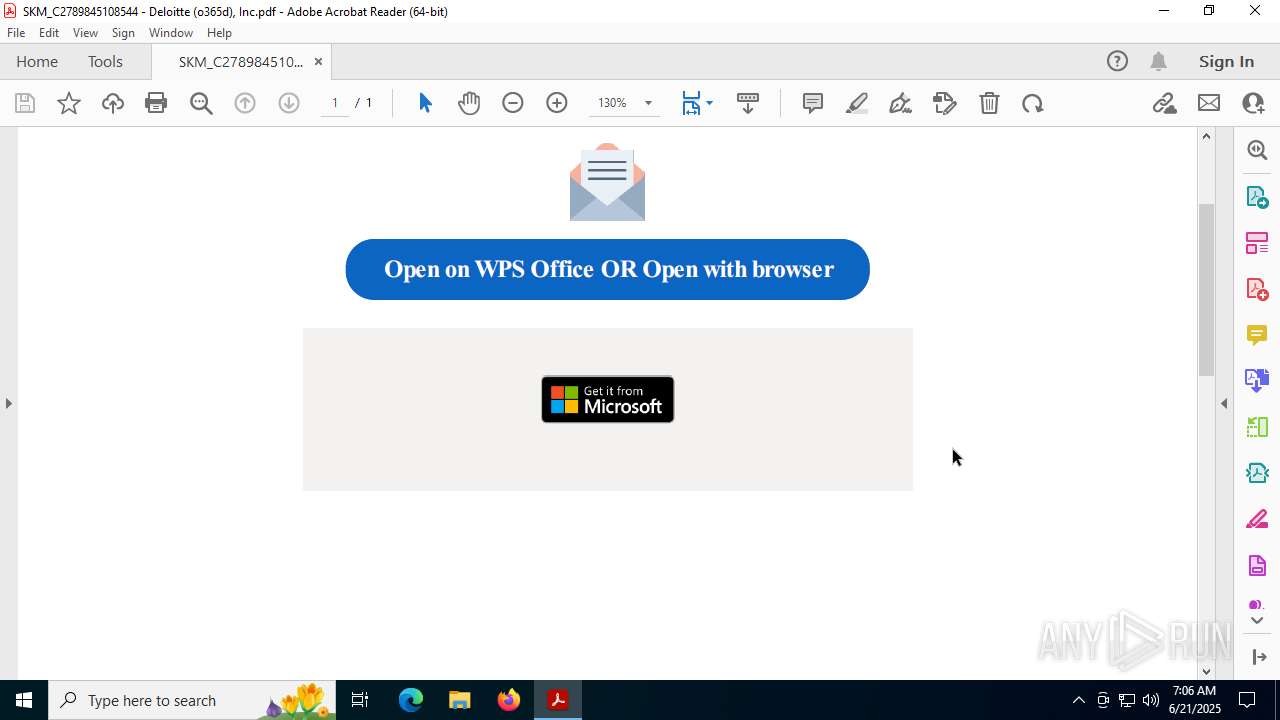Activate the selection arrow tool
The width and height of the screenshot is (1280, 720).
coord(425,103)
